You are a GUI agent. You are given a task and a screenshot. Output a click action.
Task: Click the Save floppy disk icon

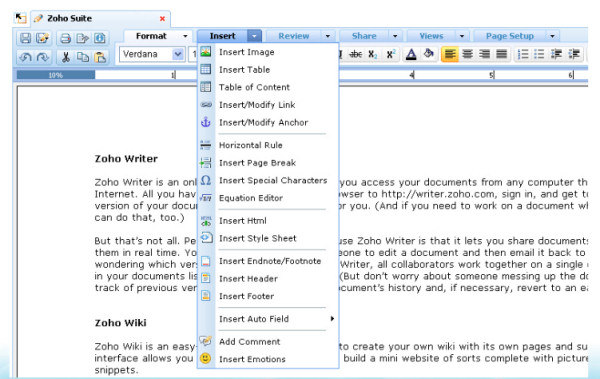[26, 38]
